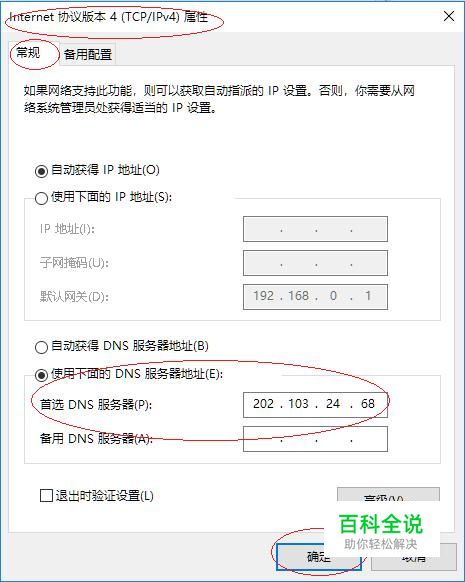The image size is (465, 582).
Task: Click the 默认网关 field showing 192.168.0.1
Action: click(315, 297)
